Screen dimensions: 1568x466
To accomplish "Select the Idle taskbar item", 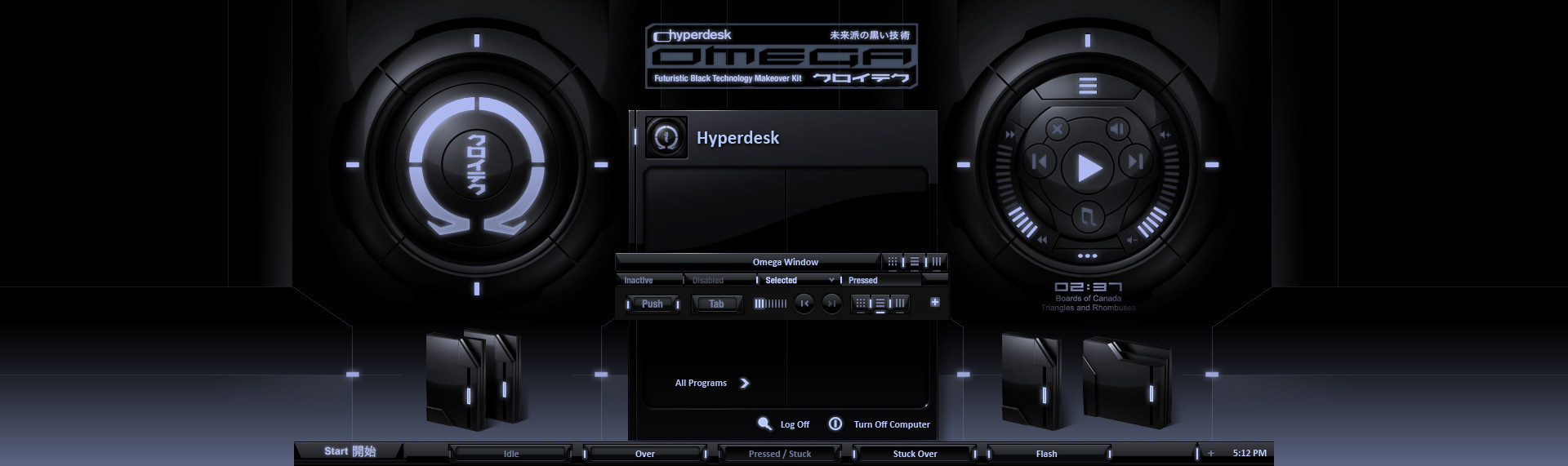I will (x=511, y=454).
